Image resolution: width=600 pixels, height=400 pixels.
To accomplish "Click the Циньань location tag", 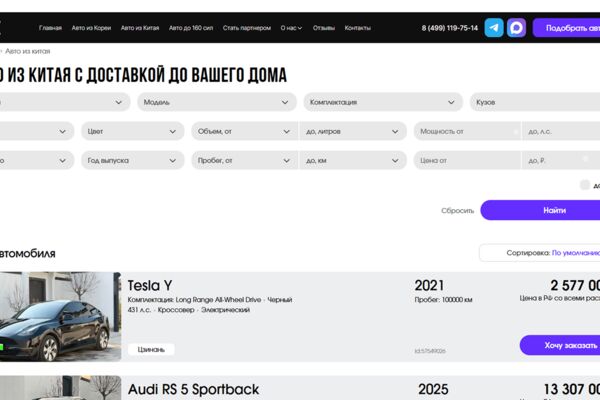I will click(151, 349).
